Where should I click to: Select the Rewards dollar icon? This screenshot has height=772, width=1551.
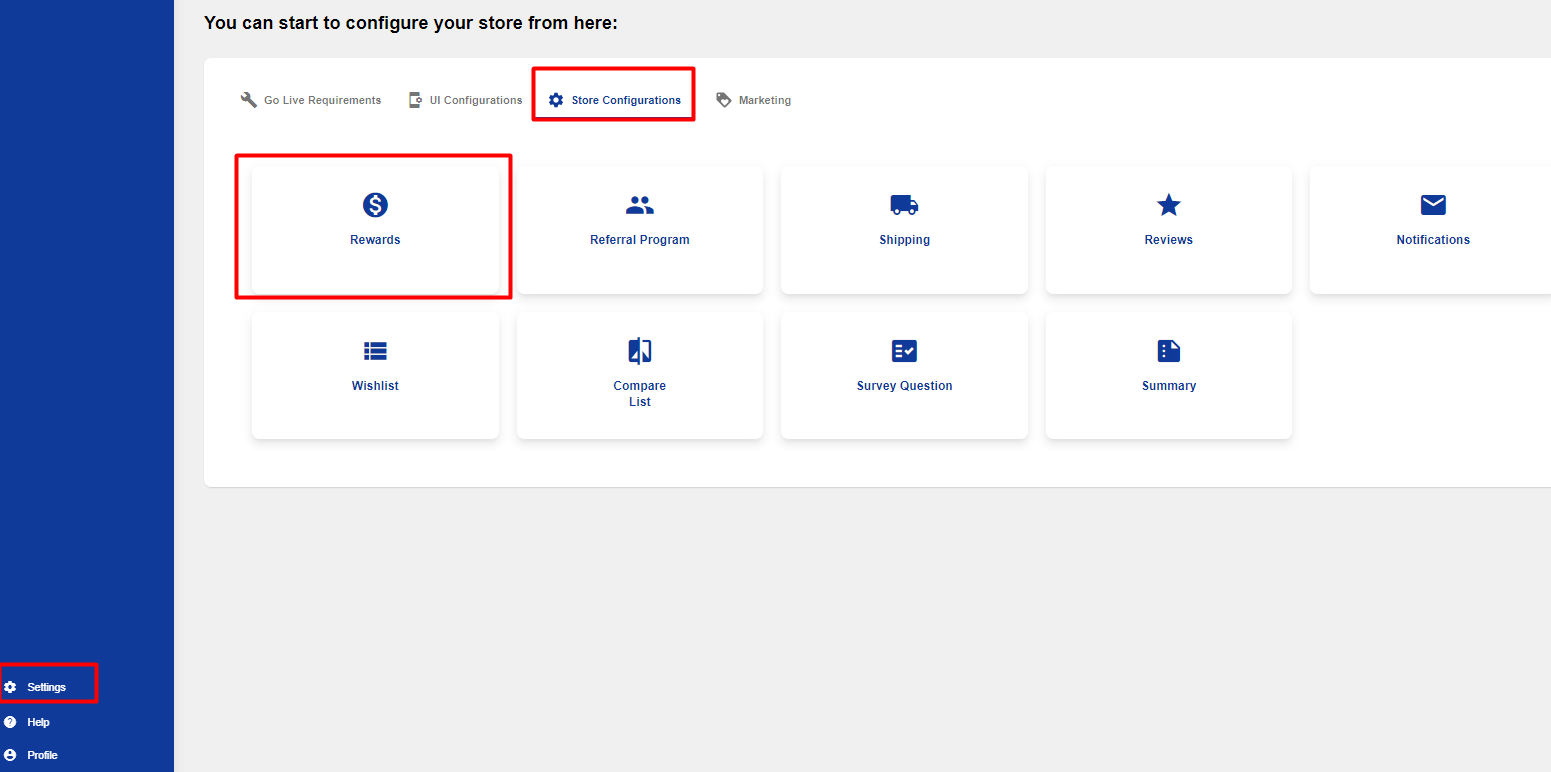pos(375,205)
